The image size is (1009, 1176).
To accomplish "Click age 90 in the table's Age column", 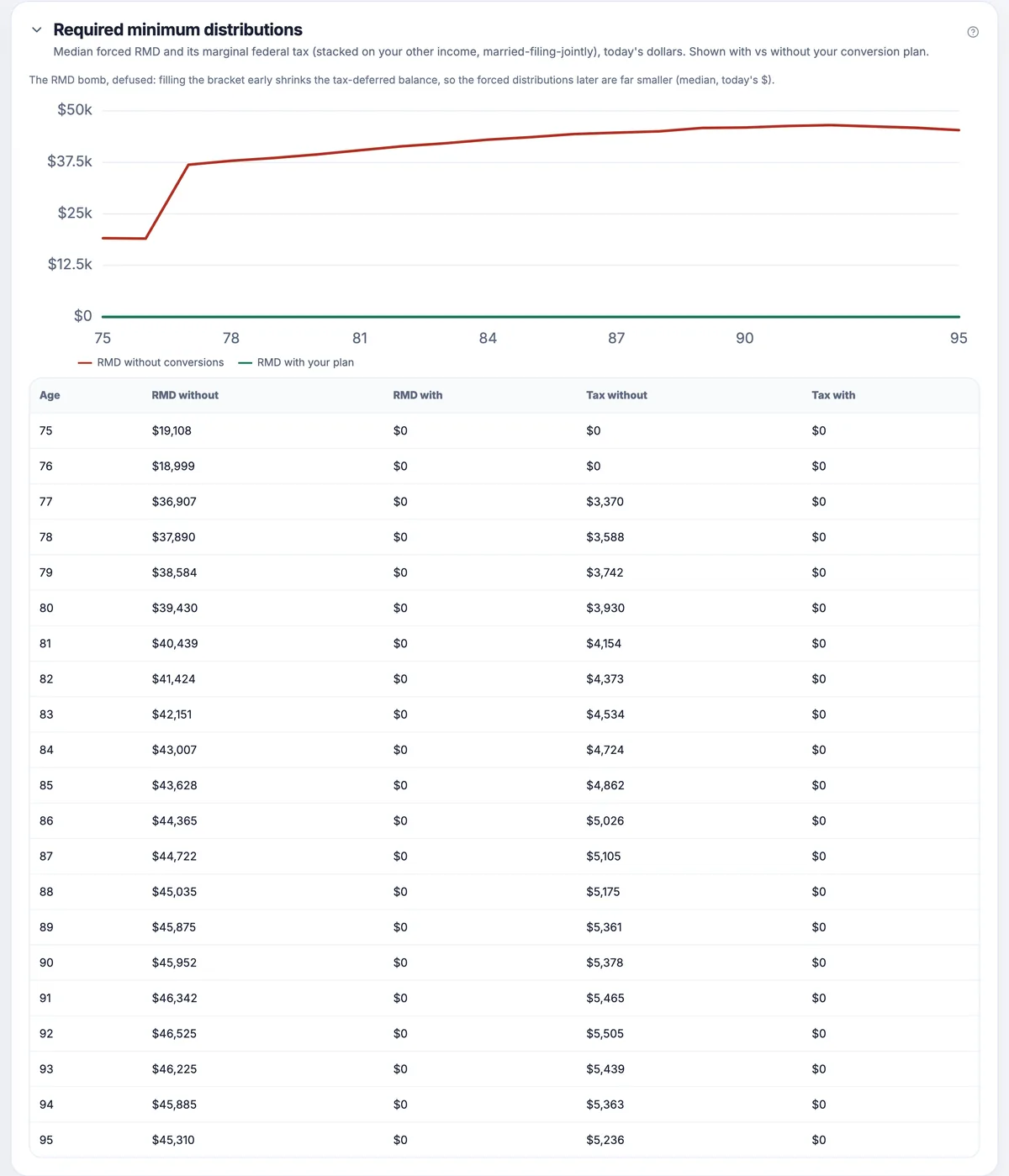I will (x=46, y=962).
